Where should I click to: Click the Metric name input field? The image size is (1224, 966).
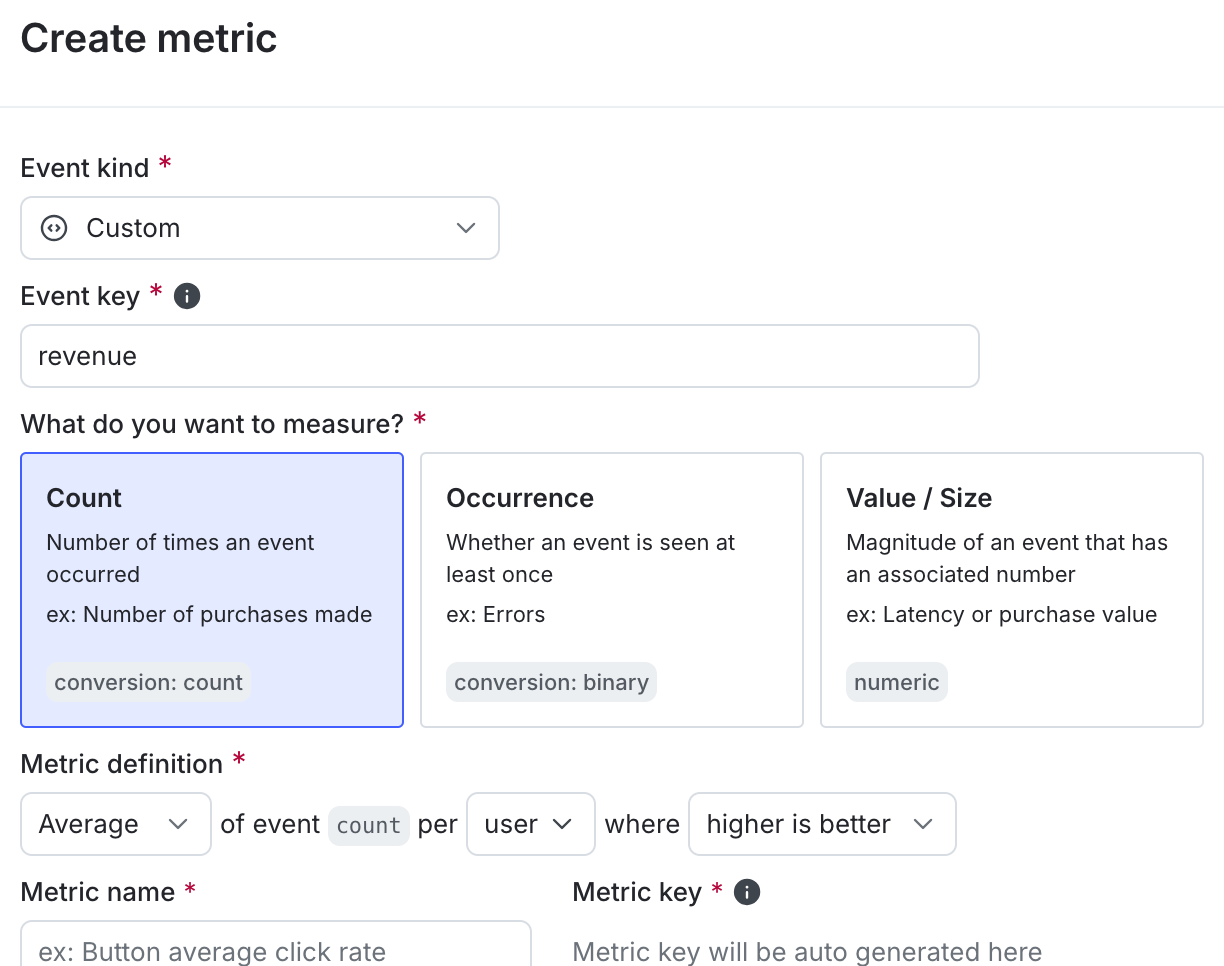[275, 950]
